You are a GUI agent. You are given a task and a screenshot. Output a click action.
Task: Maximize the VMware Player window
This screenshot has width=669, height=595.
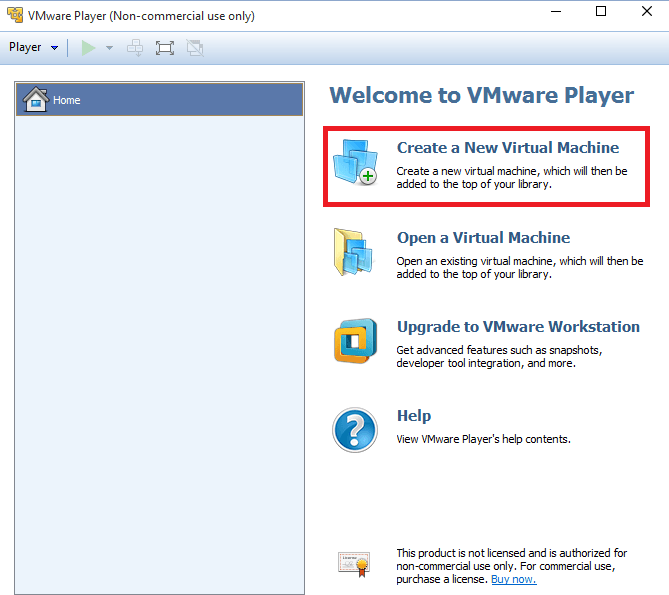click(x=601, y=12)
